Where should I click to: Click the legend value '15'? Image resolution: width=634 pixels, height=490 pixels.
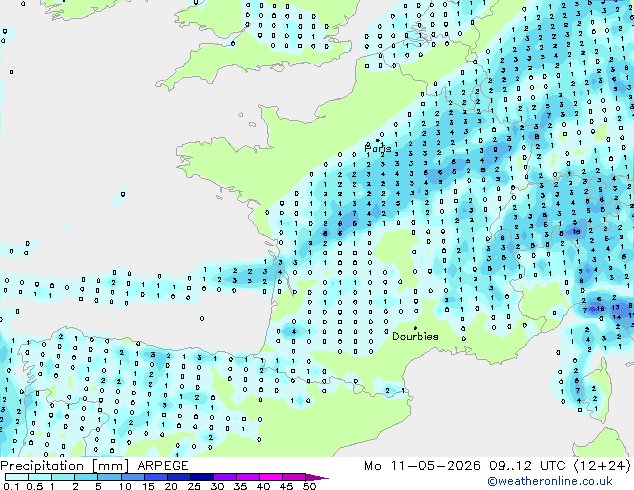click(x=148, y=486)
